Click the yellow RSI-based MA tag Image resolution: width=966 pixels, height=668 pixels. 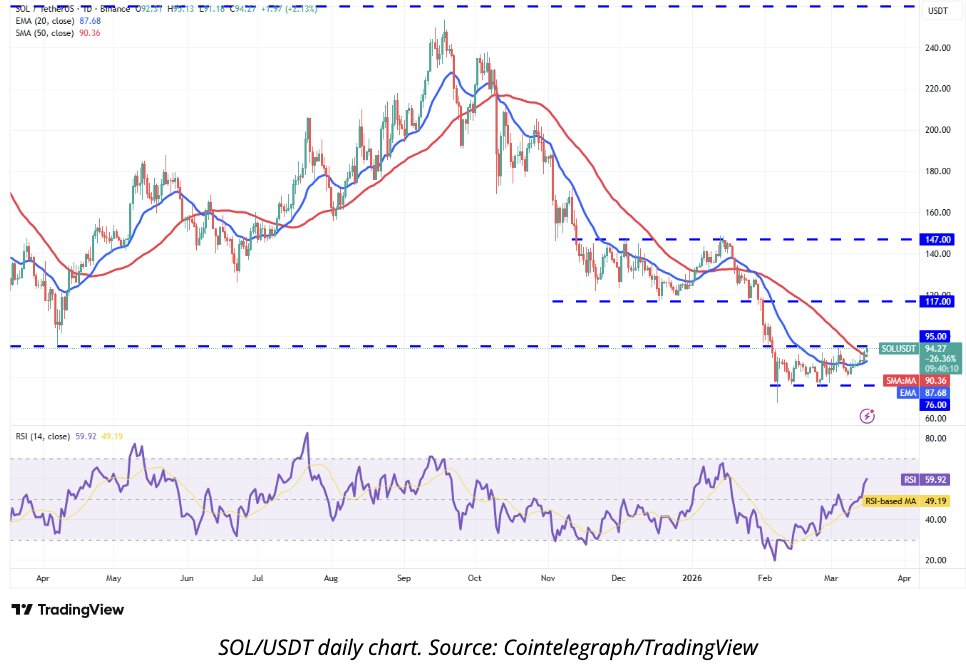click(x=890, y=502)
